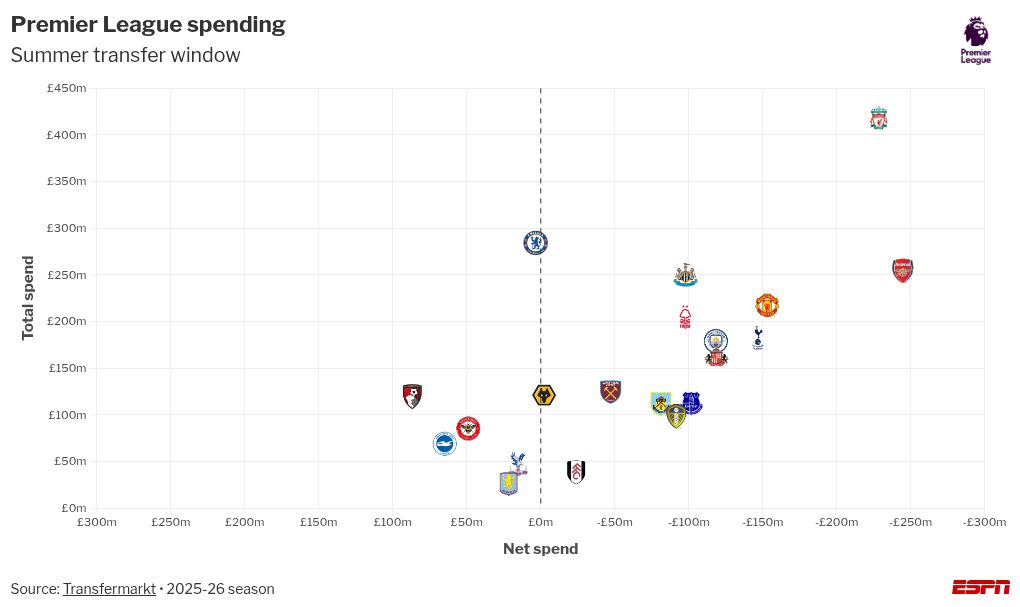Viewport: 1020px width, 607px height.
Task: Click the Bournemouth crest data point
Action: pos(412,396)
